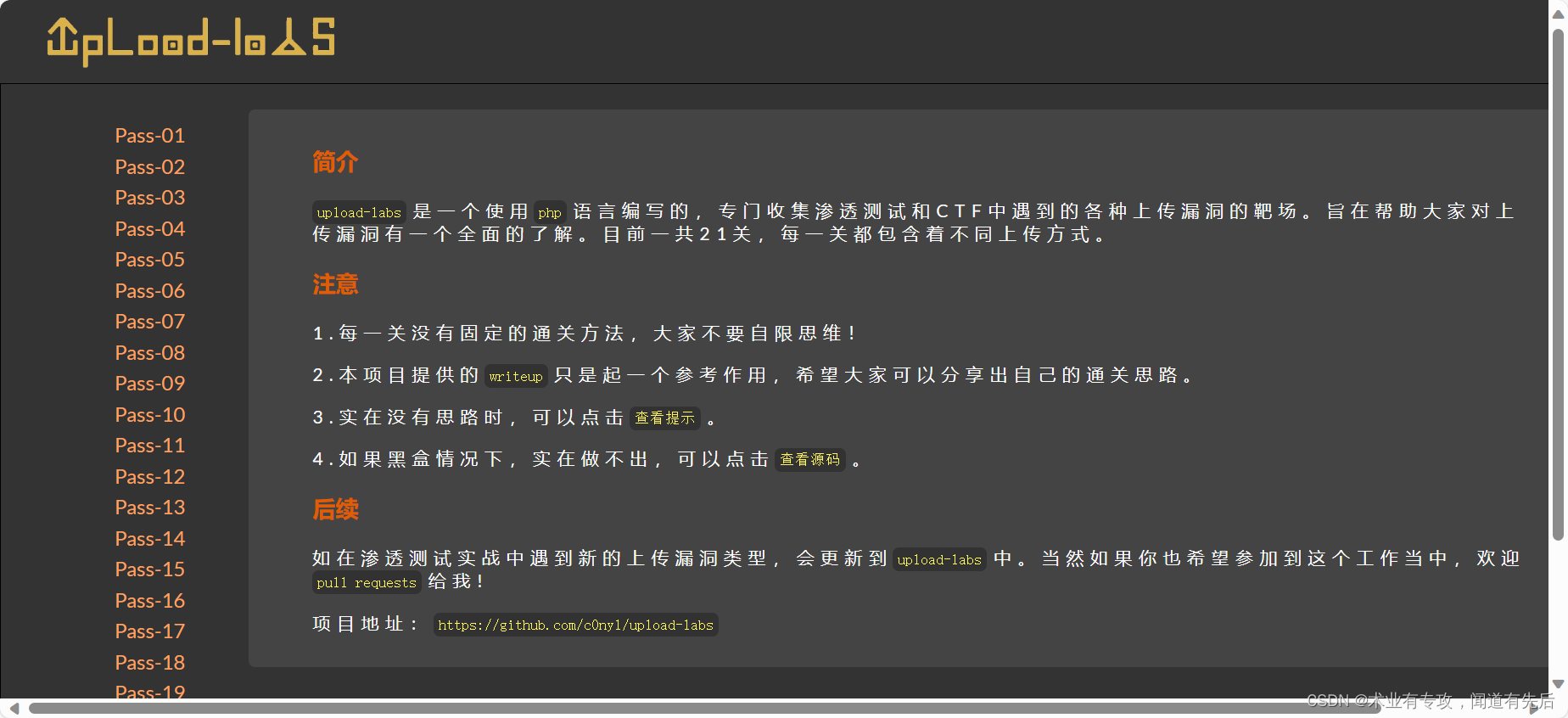Click the 查看提示 hint label
This screenshot has height=718, width=1568.
coord(665,418)
